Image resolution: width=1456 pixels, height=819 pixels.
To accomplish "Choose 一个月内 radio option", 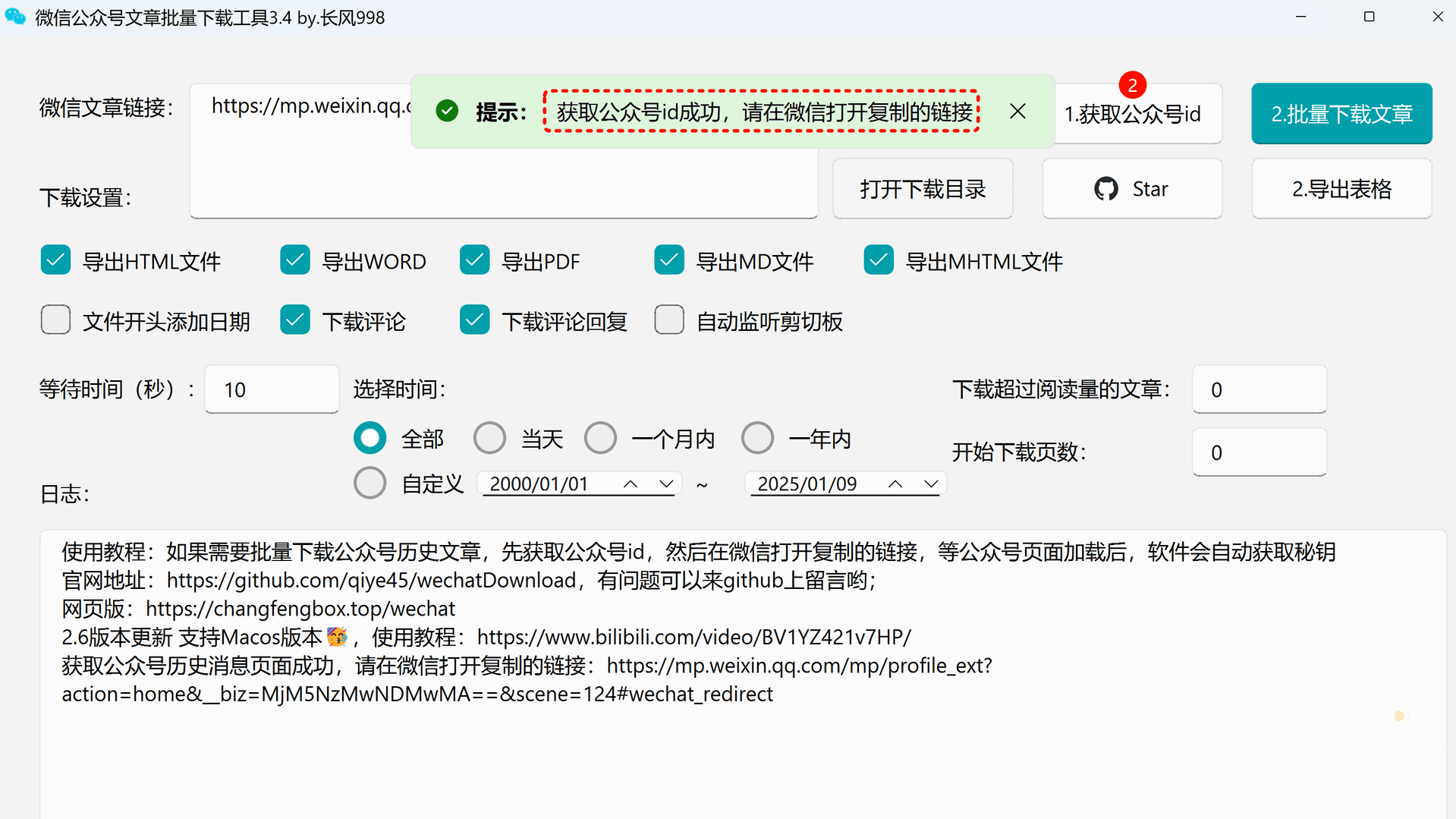I will 600,438.
